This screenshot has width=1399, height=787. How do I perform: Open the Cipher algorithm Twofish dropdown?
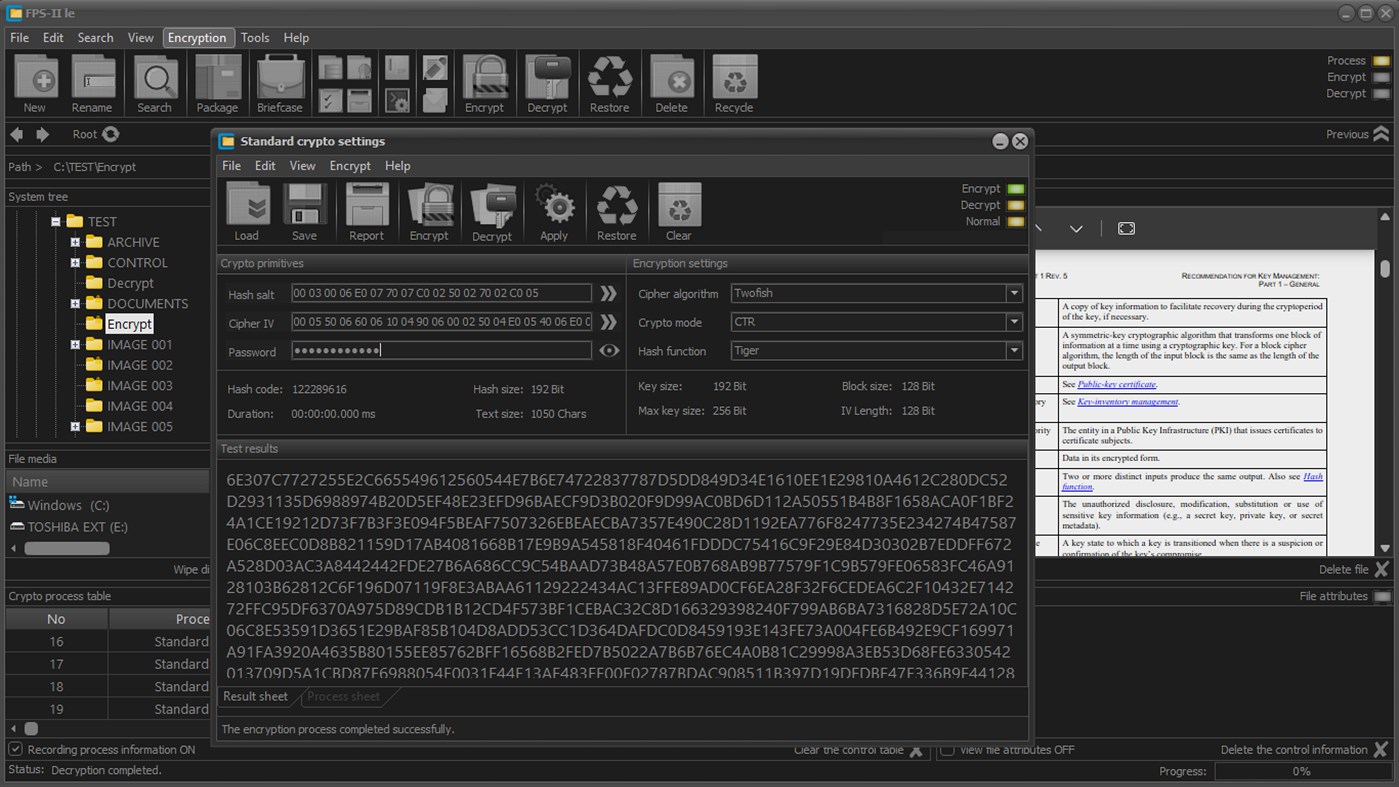(x=1013, y=293)
